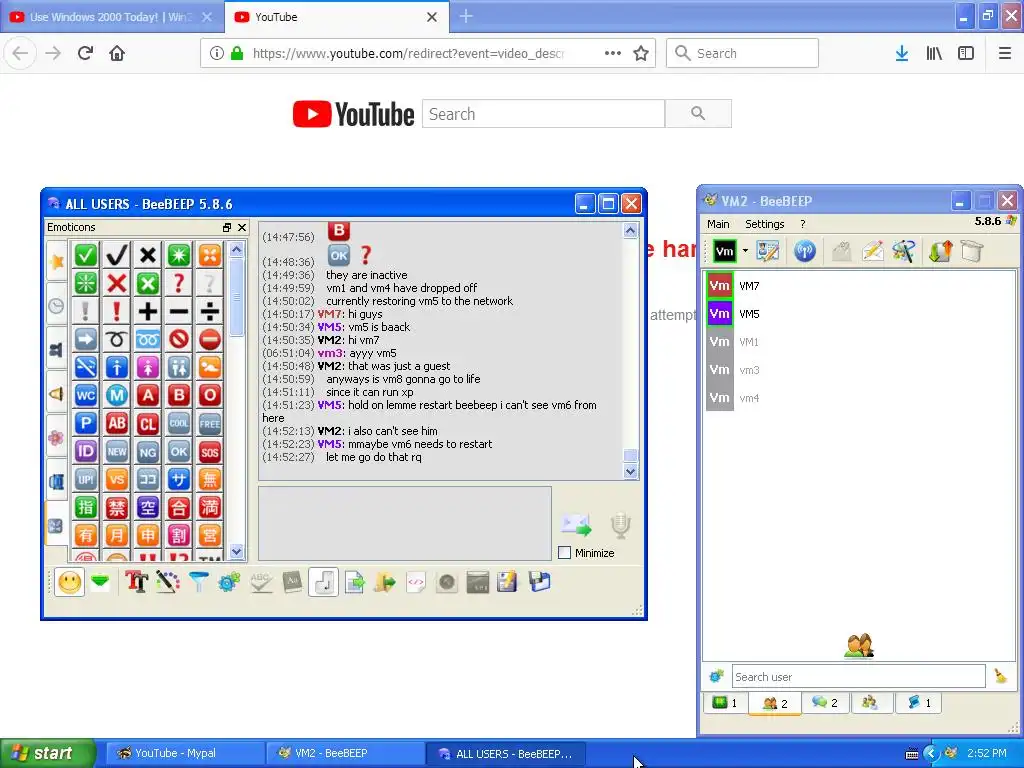The width and height of the screenshot is (1024, 768).
Task: Open the chat settings blue gear icon
Action: (x=229, y=582)
